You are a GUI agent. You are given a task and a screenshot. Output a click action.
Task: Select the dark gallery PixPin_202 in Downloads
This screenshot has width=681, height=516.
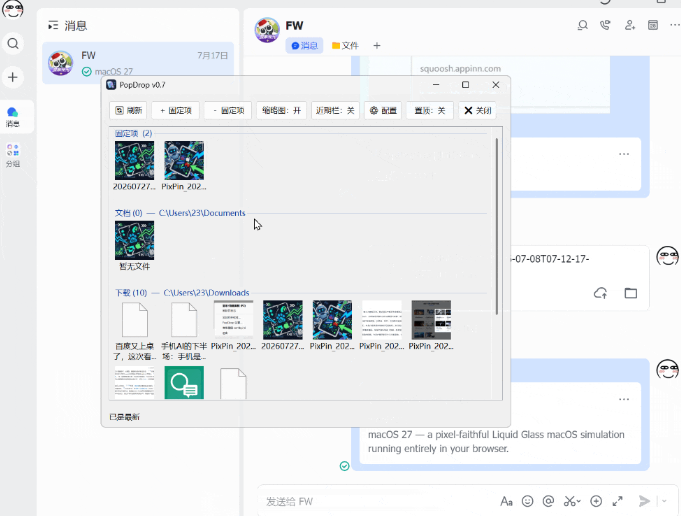(x=431, y=325)
